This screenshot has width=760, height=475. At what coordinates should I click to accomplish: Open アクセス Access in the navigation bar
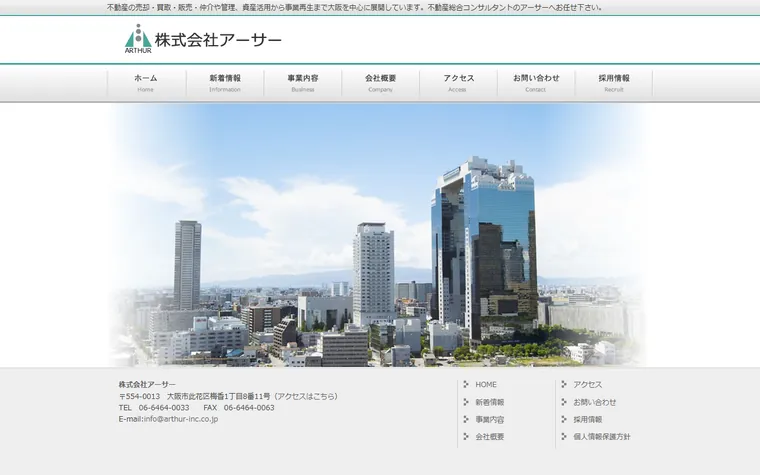(x=458, y=83)
